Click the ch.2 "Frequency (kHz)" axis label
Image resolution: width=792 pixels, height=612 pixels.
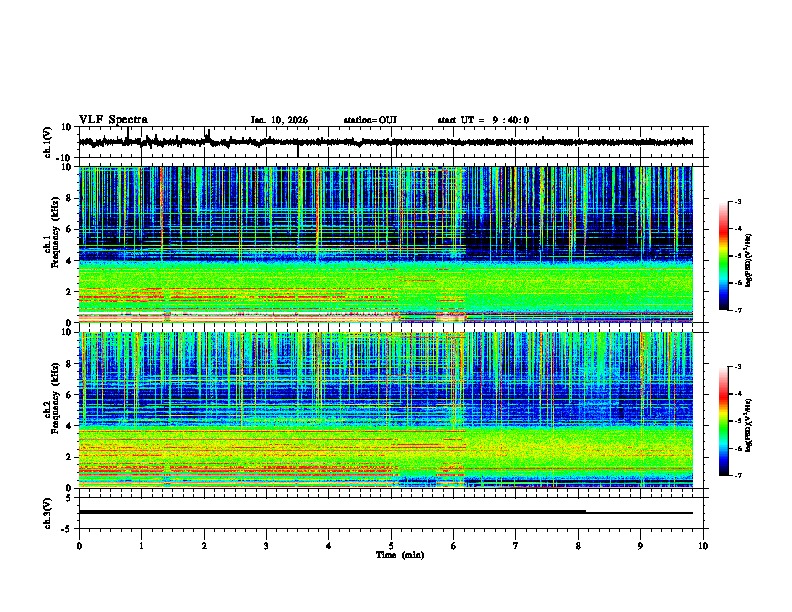pos(55,398)
